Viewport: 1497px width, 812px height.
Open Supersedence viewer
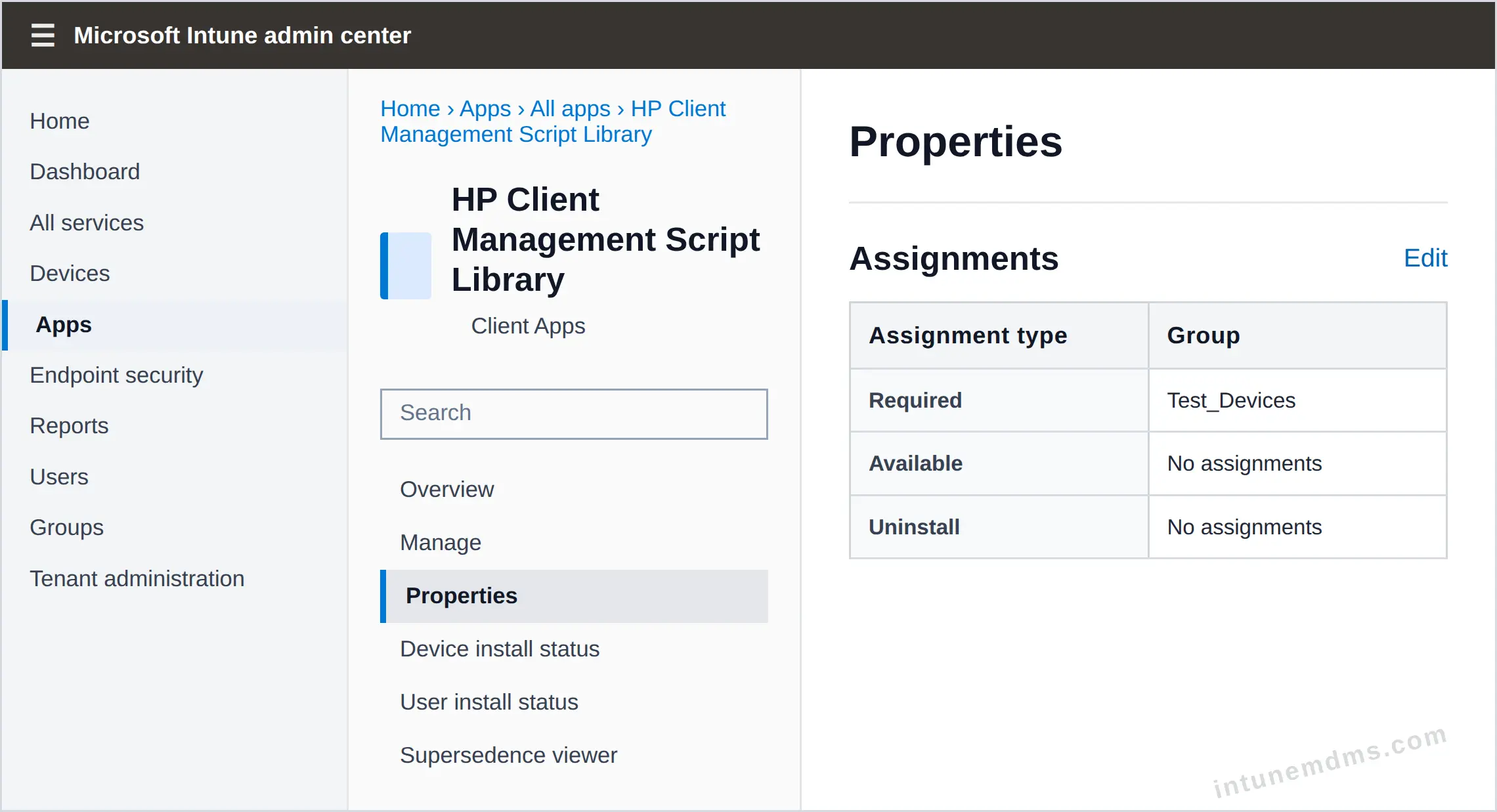509,755
